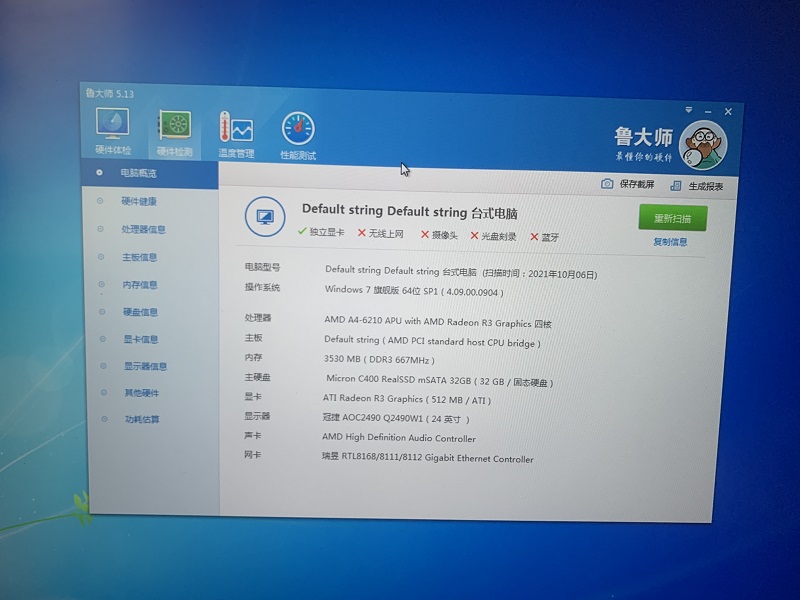Click the scan time text 2021年10月06日
The image size is (800, 600).
(561, 274)
